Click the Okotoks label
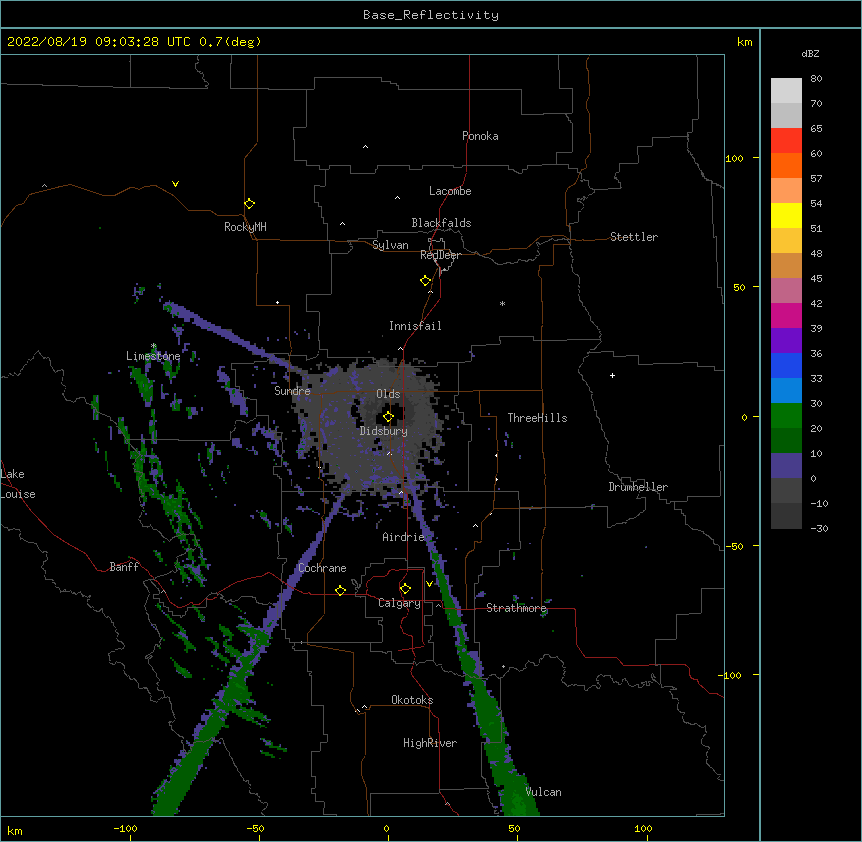This screenshot has width=862, height=842. pos(412,700)
